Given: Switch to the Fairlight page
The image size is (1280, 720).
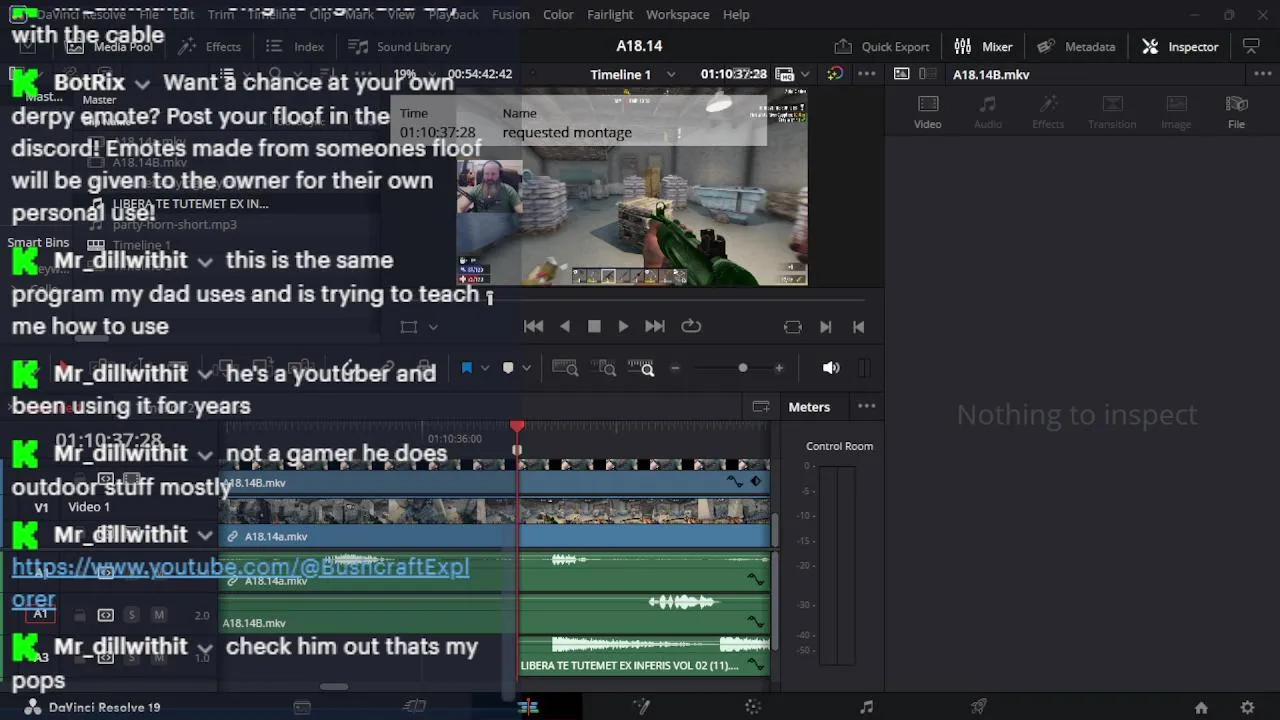Looking at the screenshot, I should click(867, 707).
